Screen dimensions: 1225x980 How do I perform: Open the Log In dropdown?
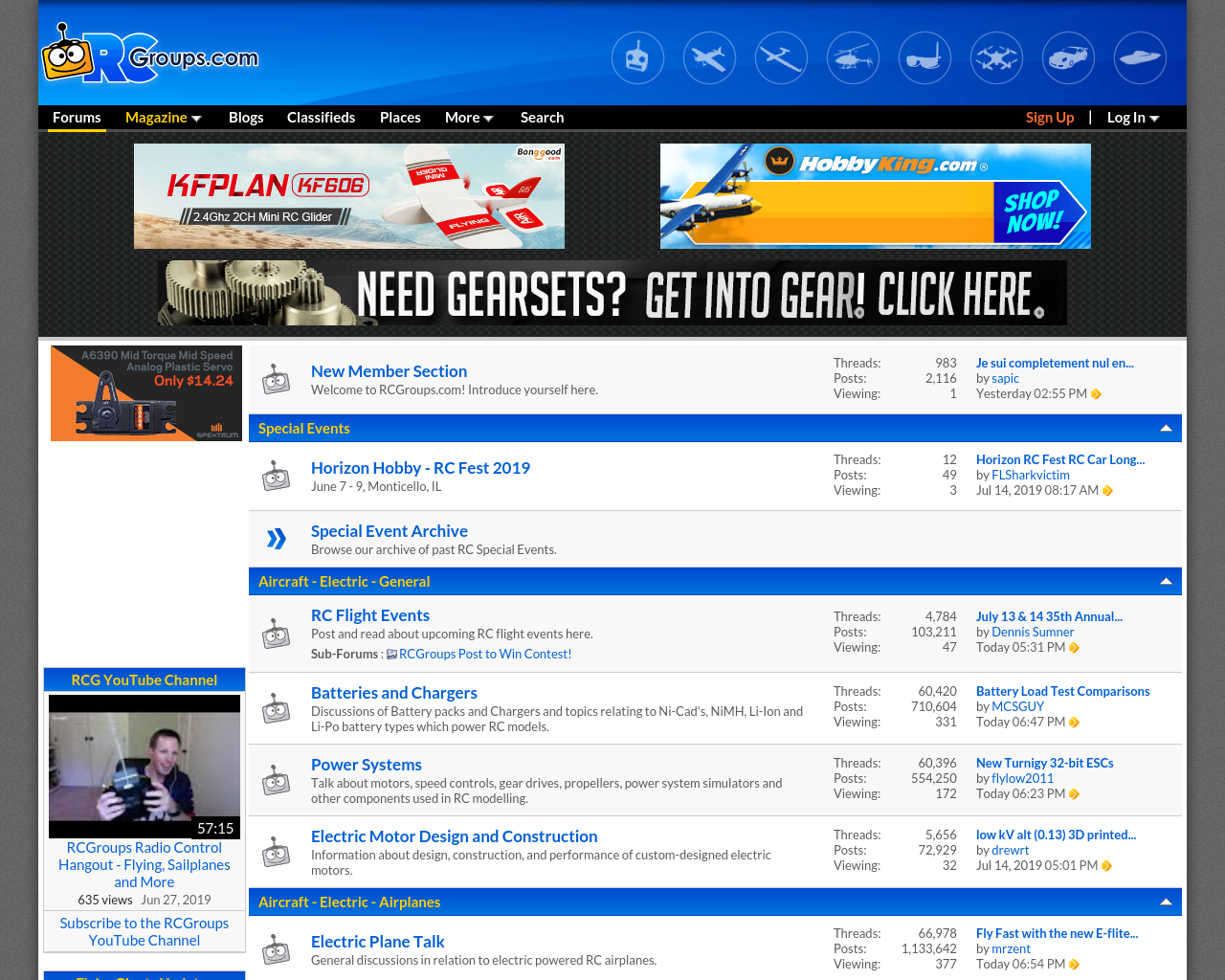point(1132,117)
